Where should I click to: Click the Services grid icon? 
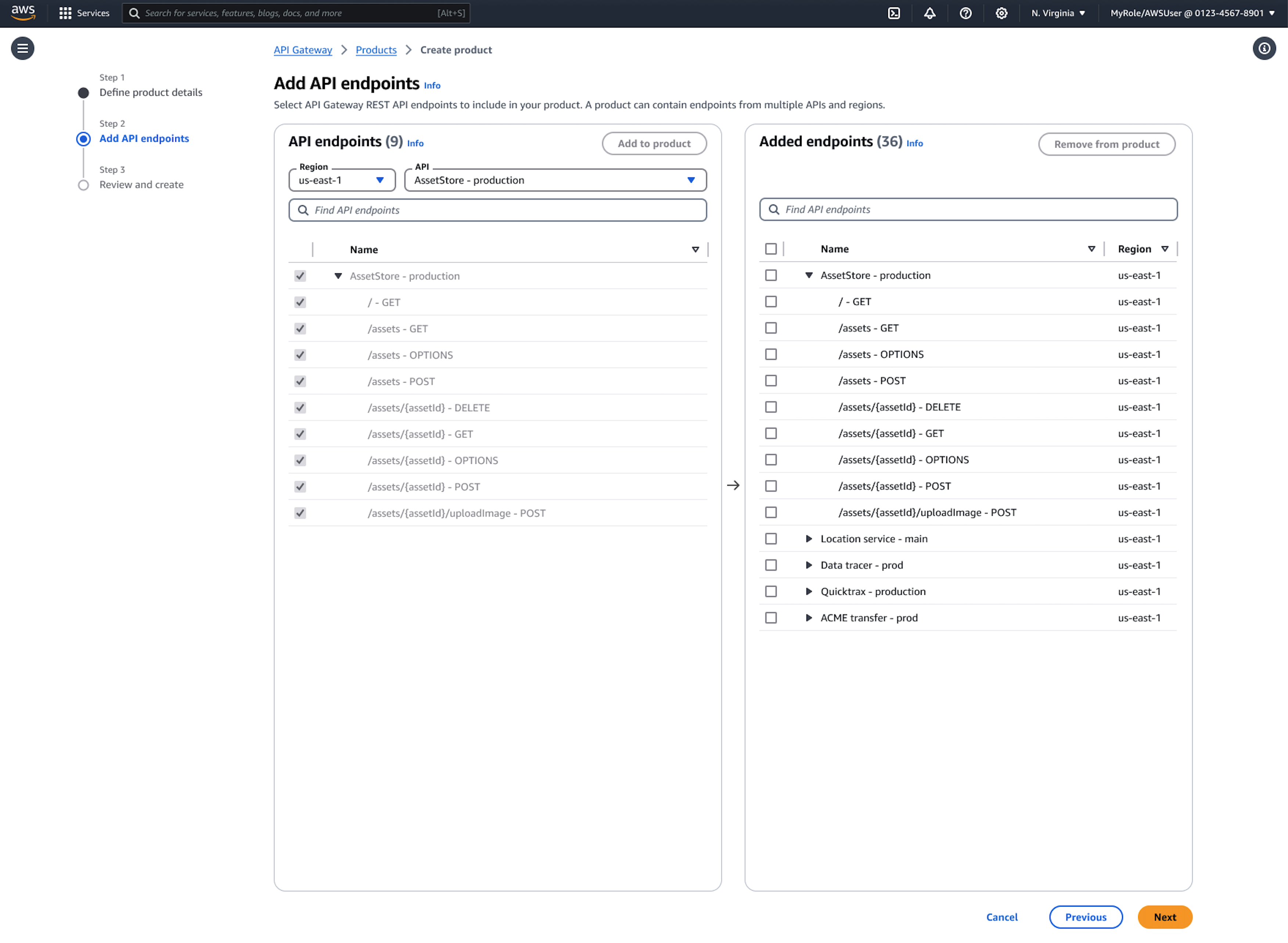[x=65, y=13]
